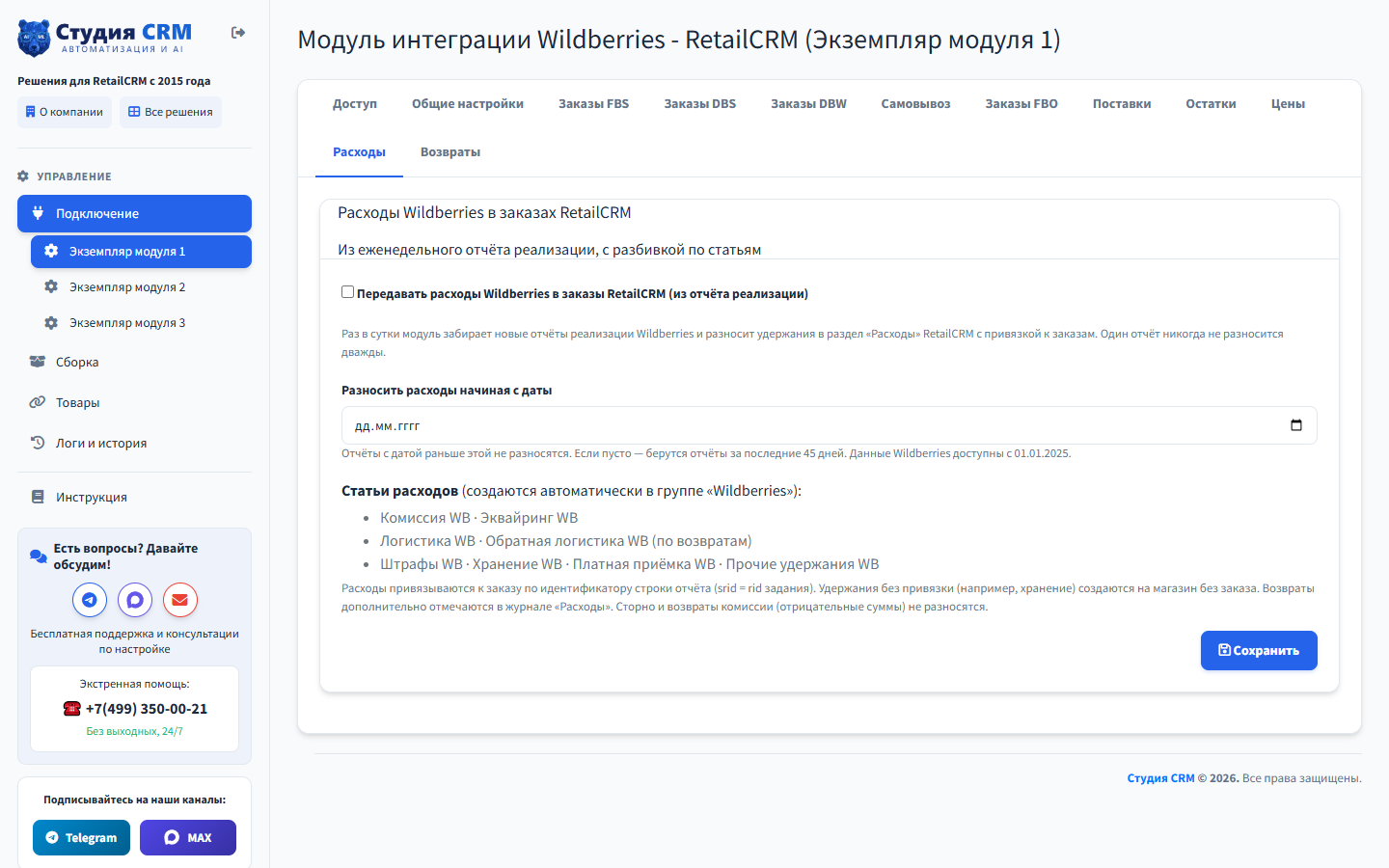
Task: Open the Заказы FBO tab
Action: tap(1021, 104)
